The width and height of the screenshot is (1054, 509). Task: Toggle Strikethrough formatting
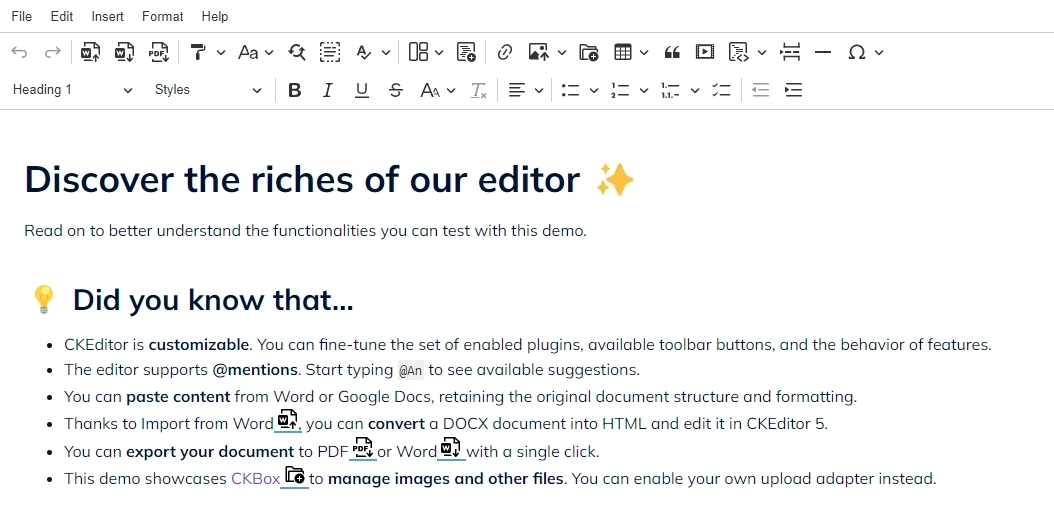click(396, 90)
